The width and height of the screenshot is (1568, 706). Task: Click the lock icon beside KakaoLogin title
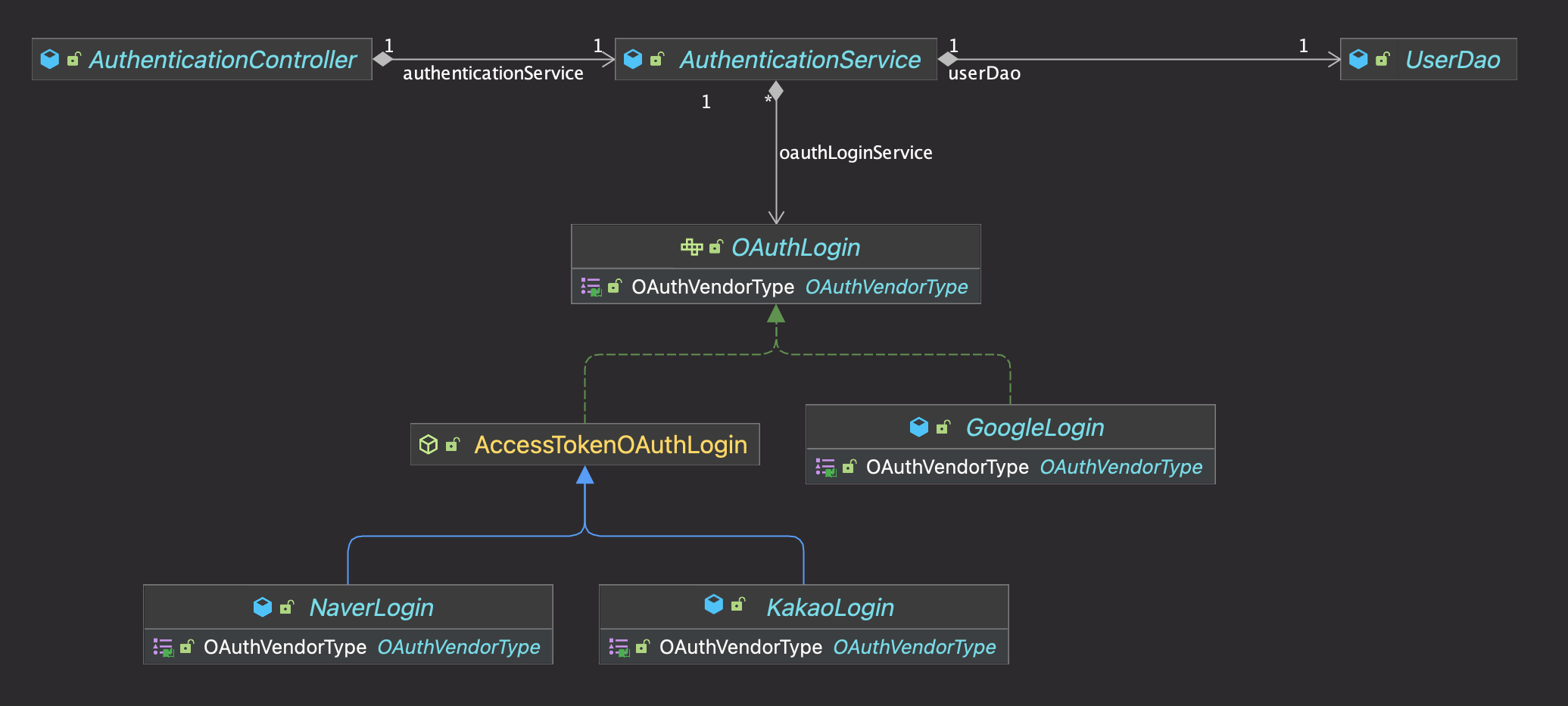pos(738,604)
